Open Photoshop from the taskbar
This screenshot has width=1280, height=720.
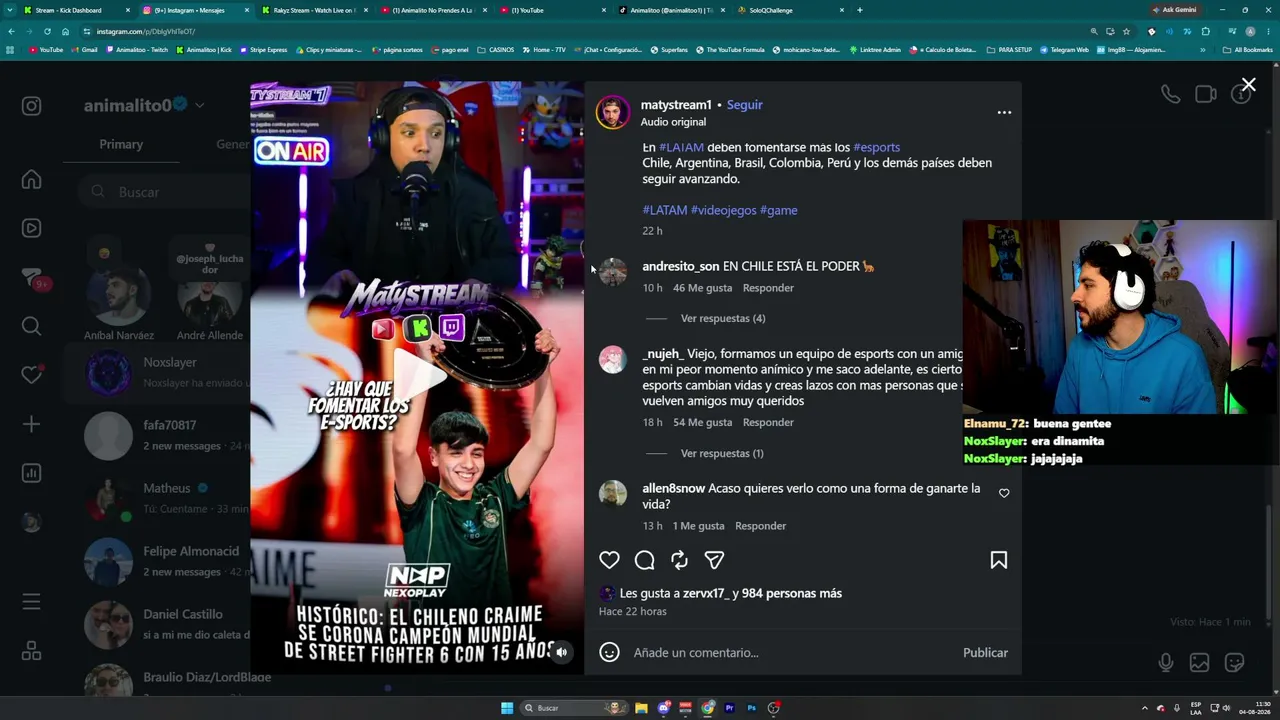click(751, 708)
